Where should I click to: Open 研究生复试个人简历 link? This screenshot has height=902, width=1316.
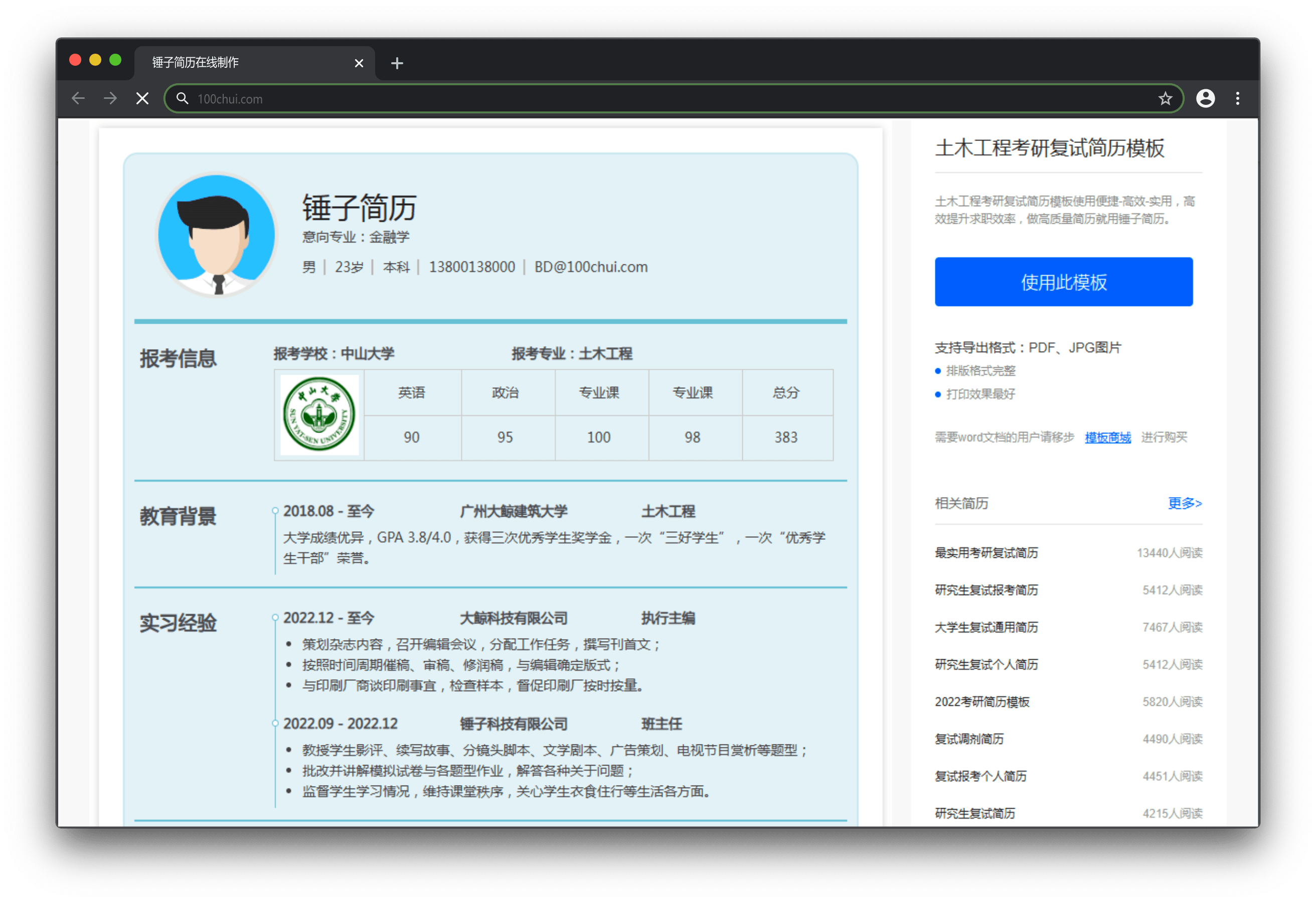coord(986,665)
